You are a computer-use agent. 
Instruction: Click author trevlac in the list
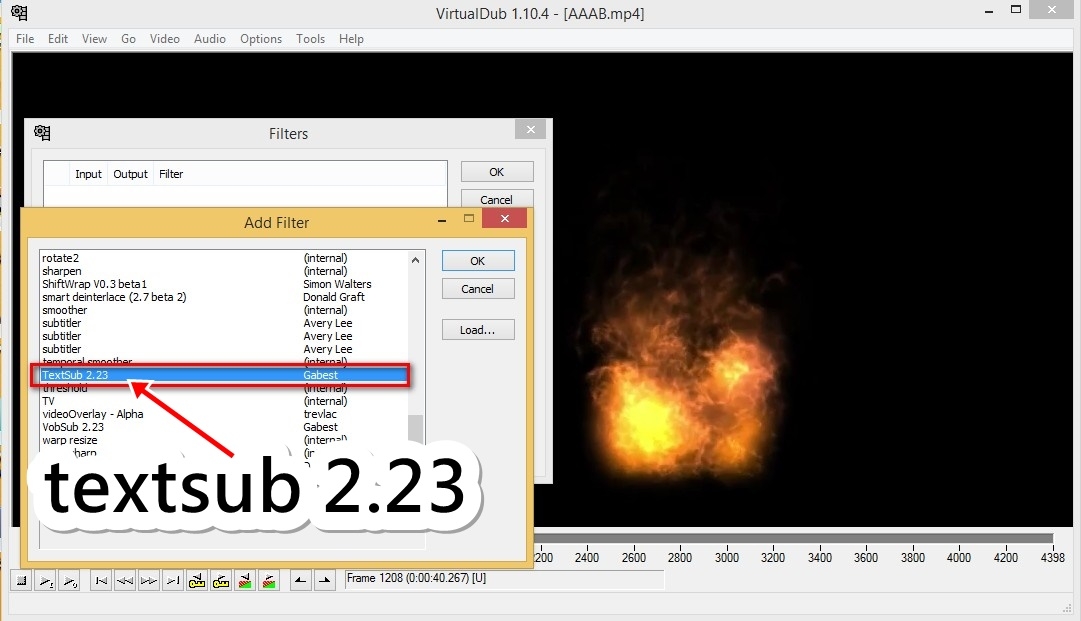coord(320,414)
